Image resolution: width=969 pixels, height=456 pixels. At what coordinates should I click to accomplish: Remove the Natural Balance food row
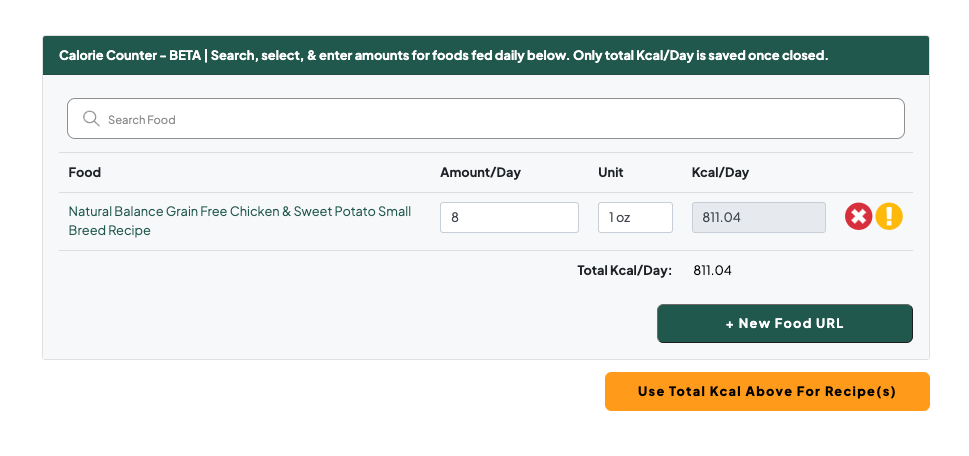(858, 217)
